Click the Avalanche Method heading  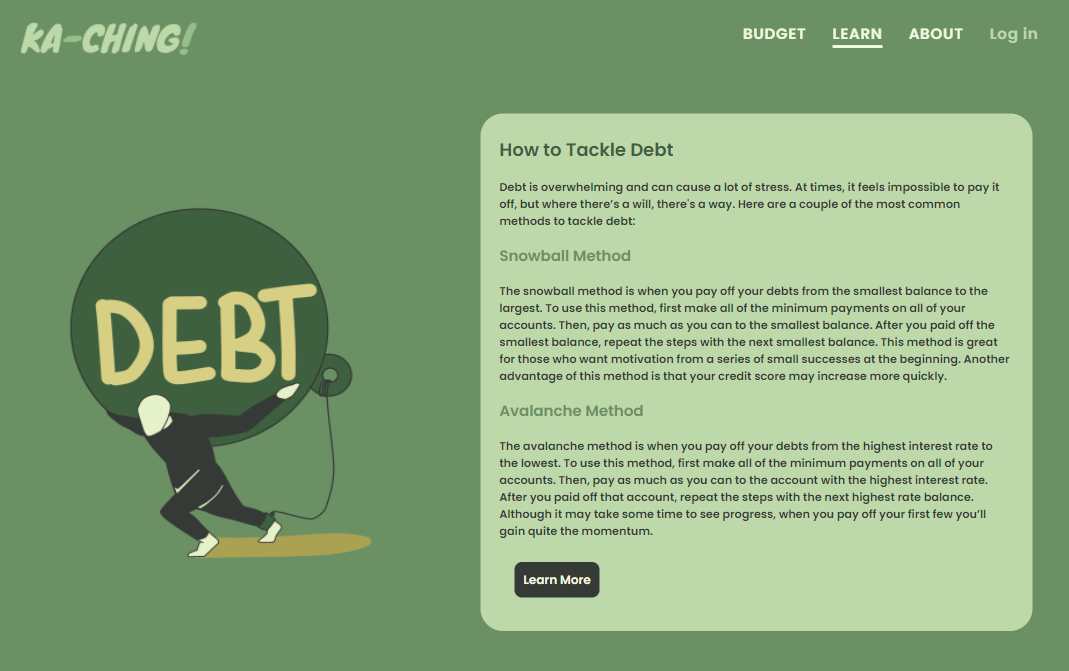pos(571,411)
